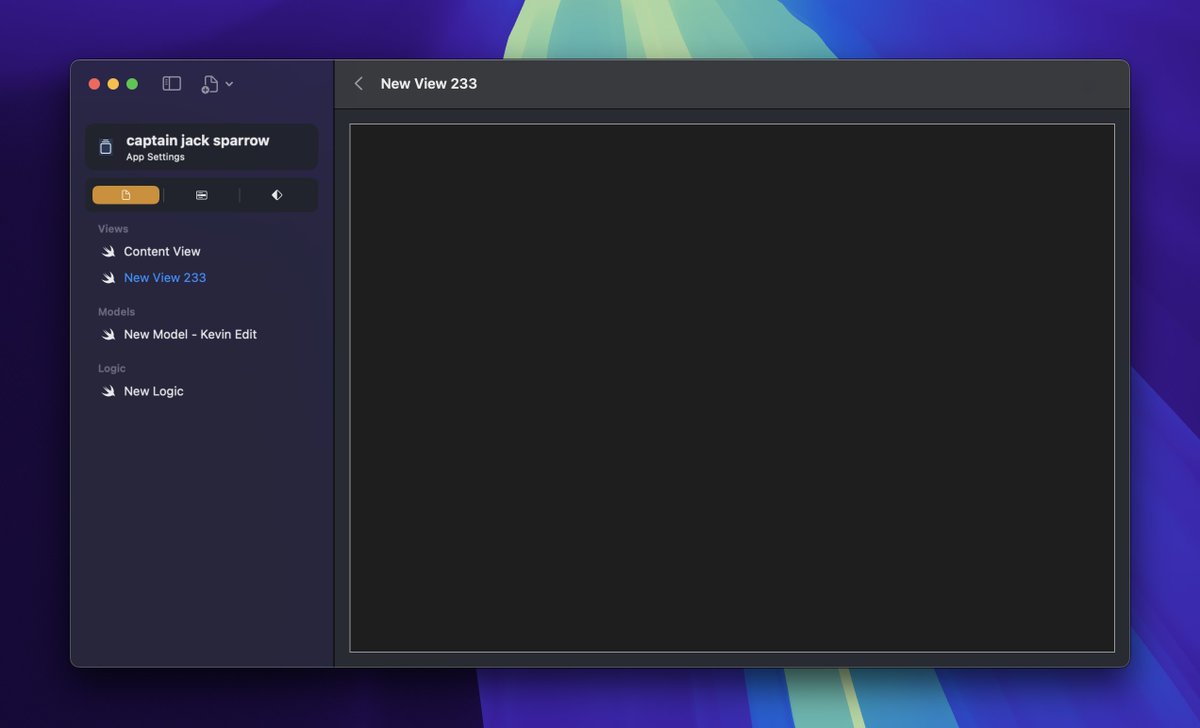Select New View 233 in sidebar
The image size is (1200, 728).
(165, 278)
